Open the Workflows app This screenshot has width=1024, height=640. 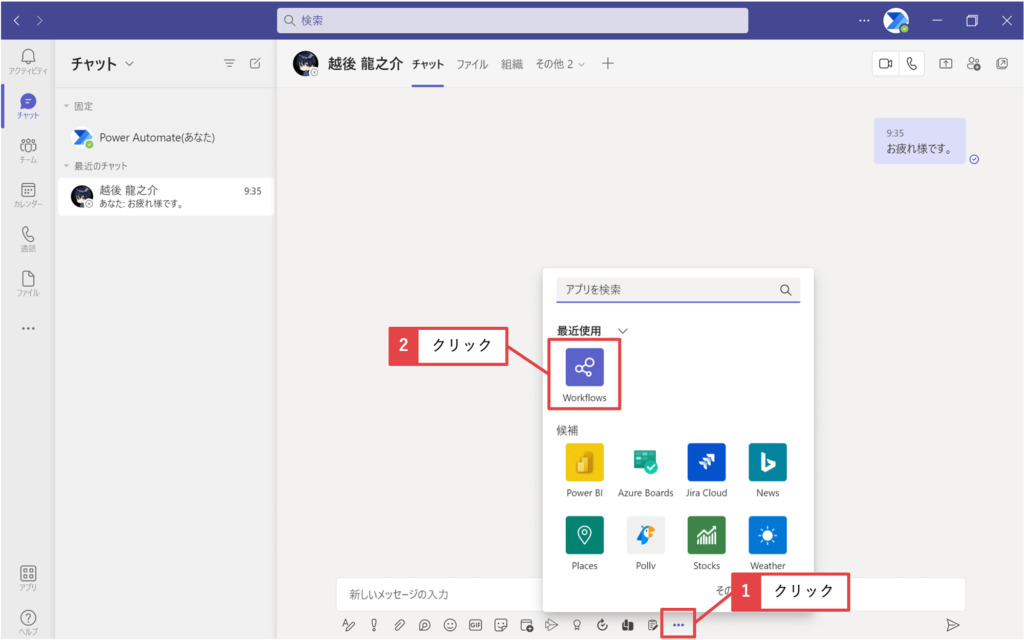(x=584, y=375)
